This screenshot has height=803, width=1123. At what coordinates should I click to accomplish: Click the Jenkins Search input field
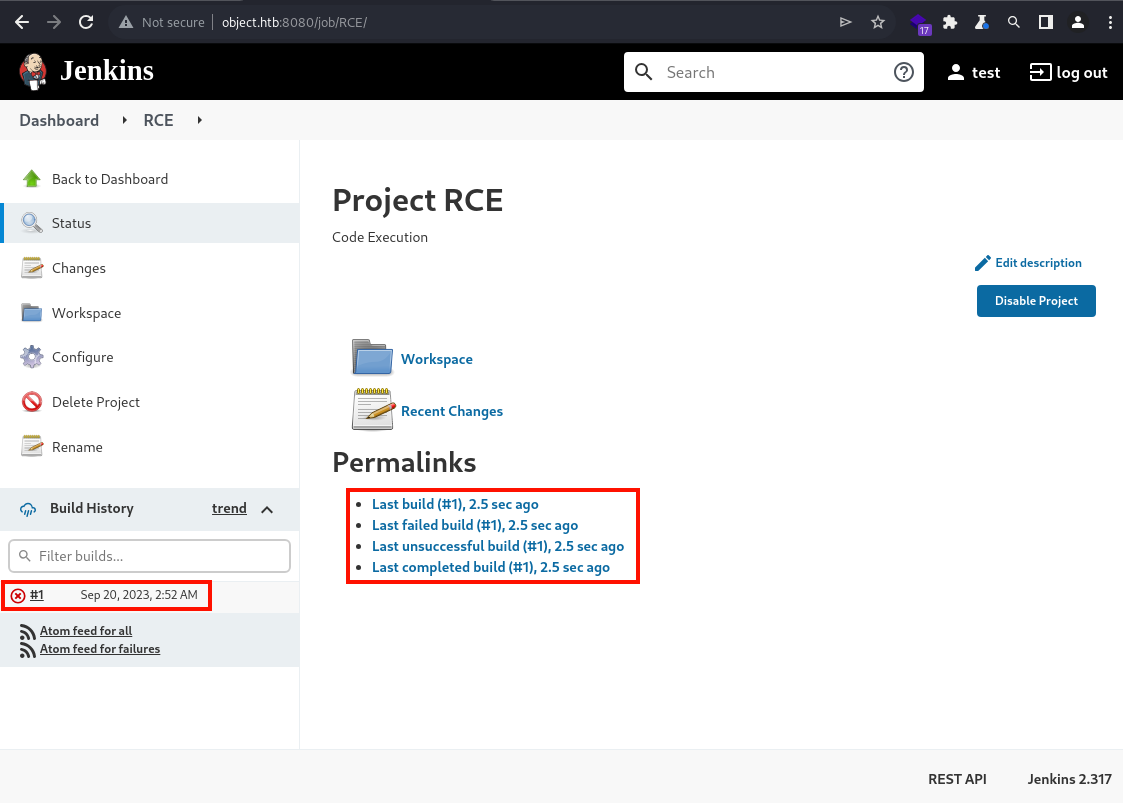tap(773, 72)
